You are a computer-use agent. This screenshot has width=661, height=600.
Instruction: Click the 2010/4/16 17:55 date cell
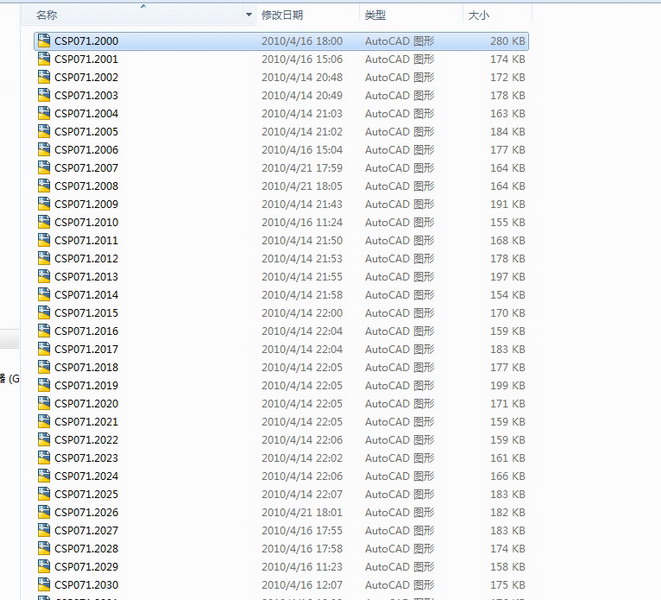pyautogui.click(x=302, y=530)
